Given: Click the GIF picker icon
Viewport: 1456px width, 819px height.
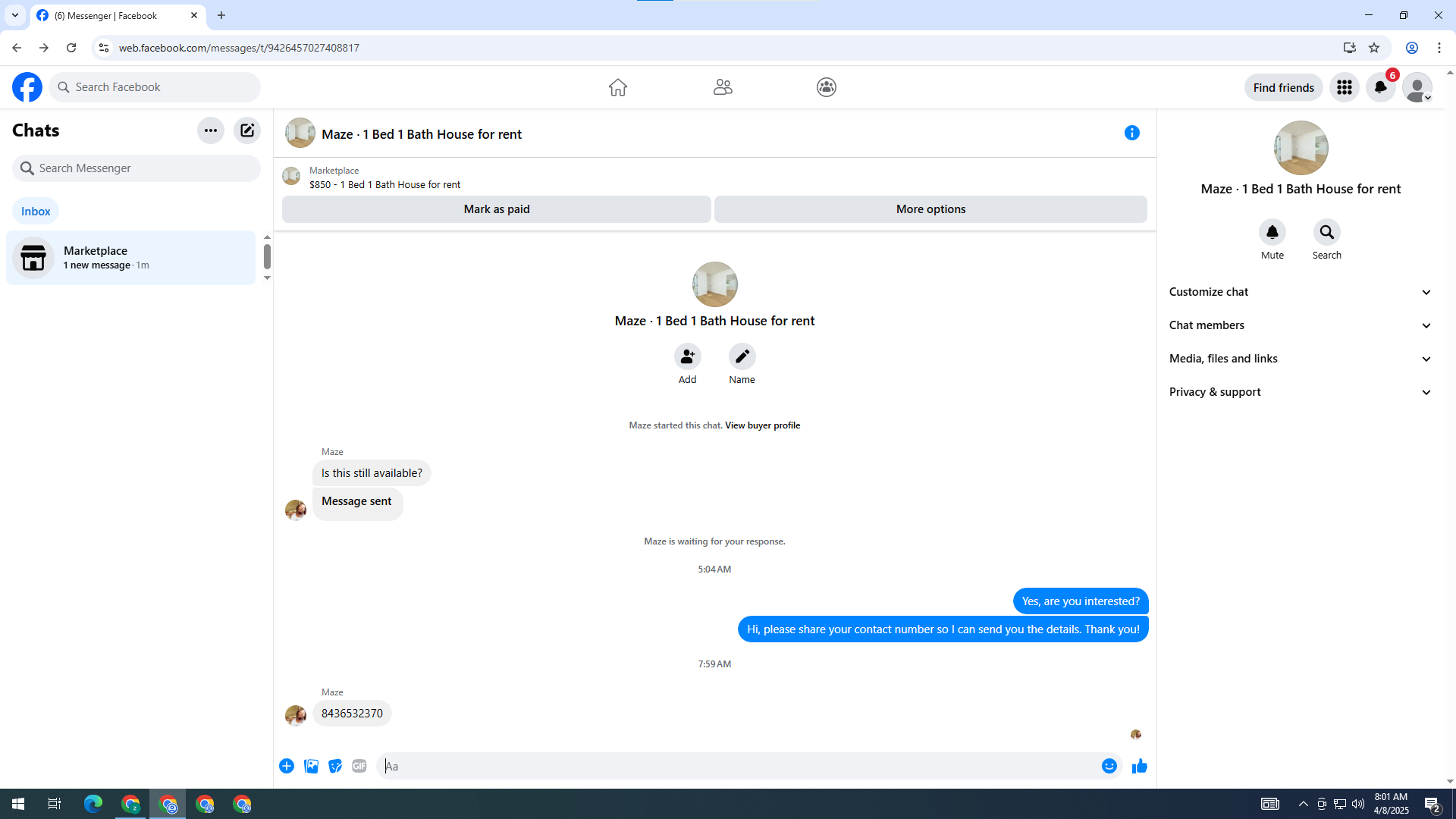Looking at the screenshot, I should pyautogui.click(x=359, y=767).
